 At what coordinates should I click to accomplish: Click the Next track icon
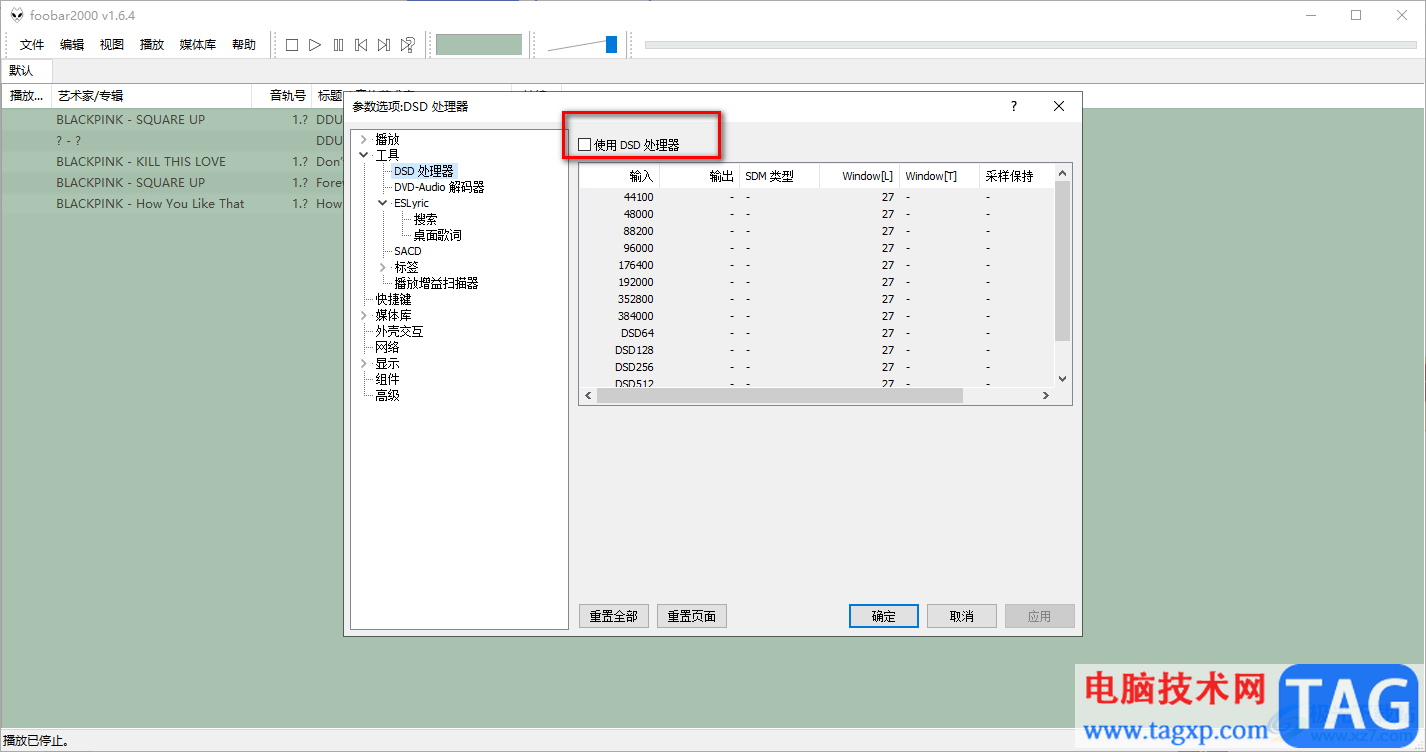click(384, 45)
